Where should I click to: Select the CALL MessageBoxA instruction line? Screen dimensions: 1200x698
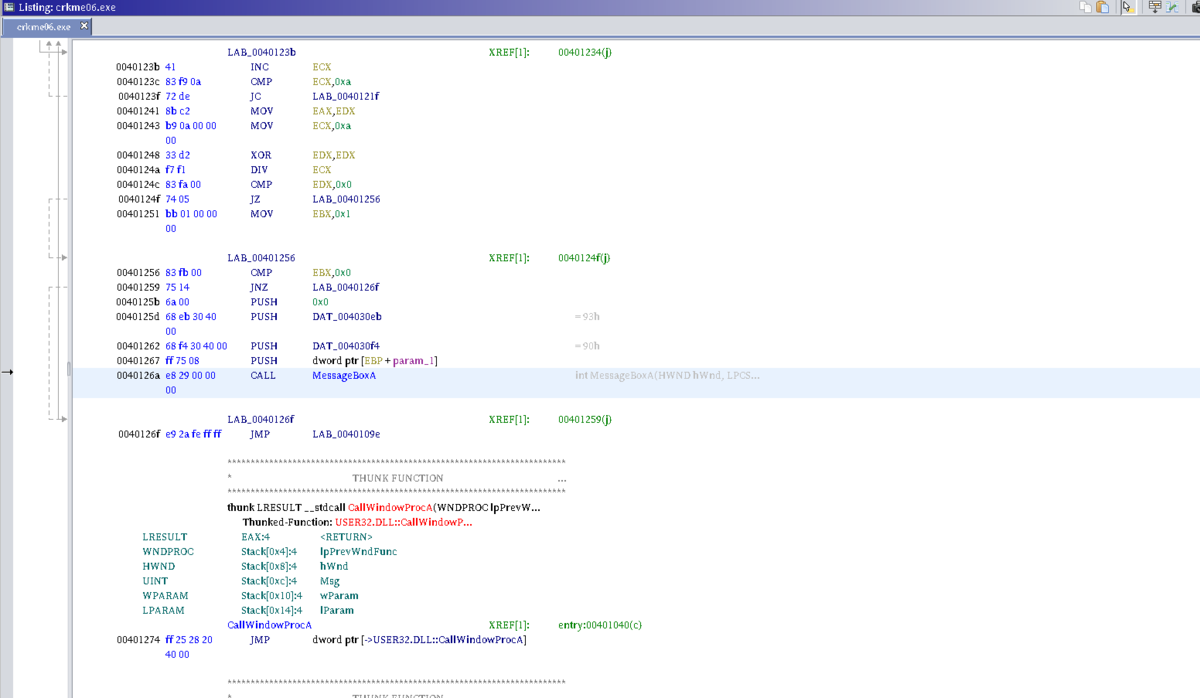pos(635,382)
